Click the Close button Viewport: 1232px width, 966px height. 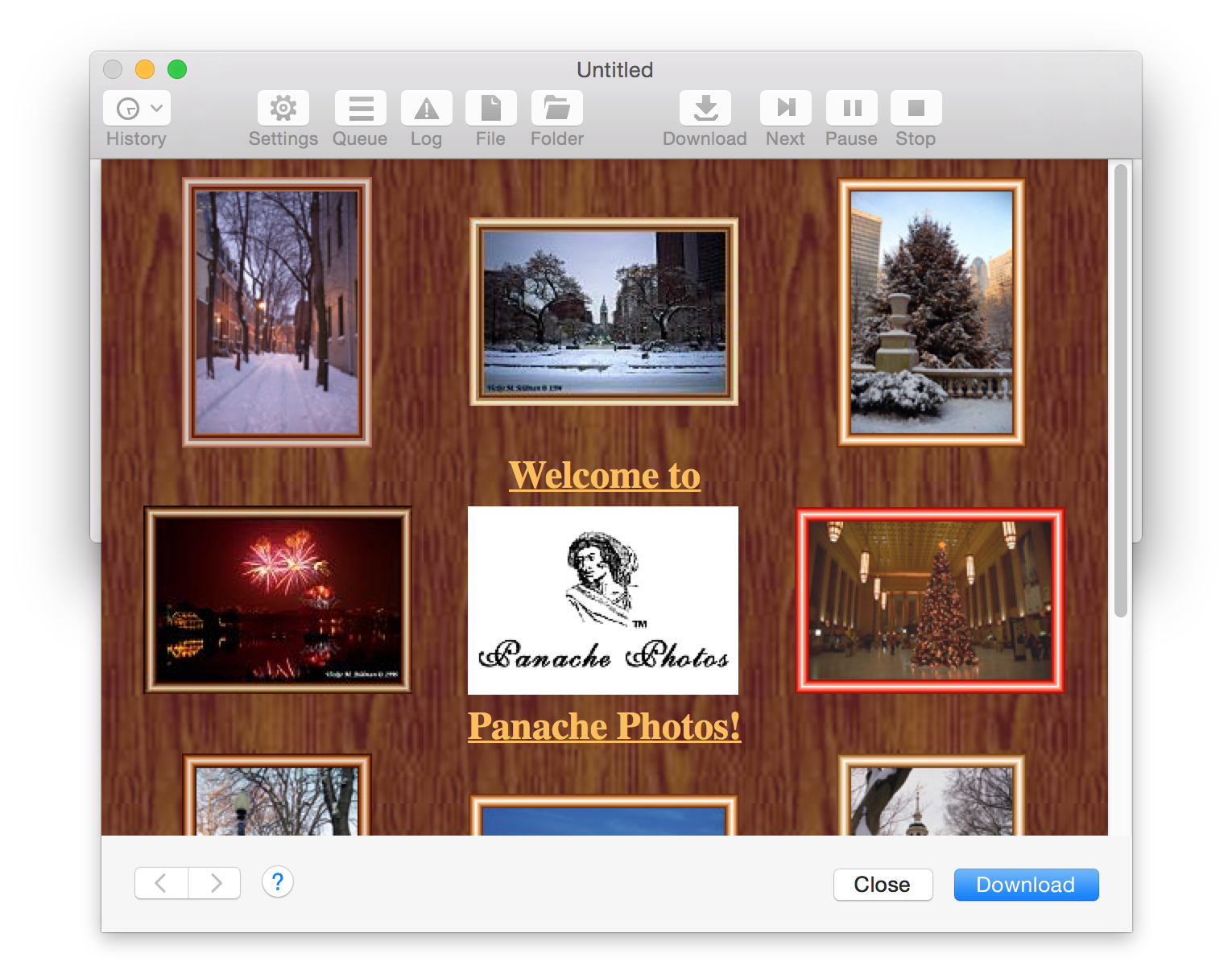point(883,885)
